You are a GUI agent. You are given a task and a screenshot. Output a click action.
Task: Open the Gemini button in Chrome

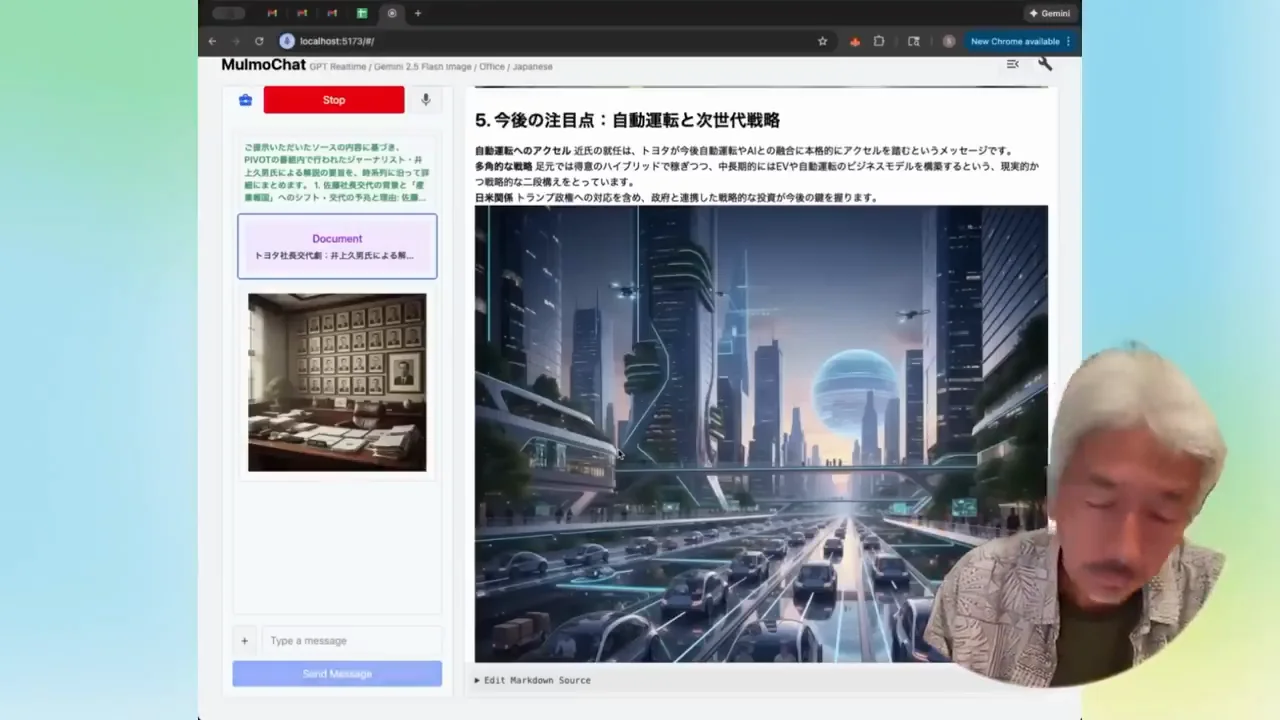(1049, 13)
